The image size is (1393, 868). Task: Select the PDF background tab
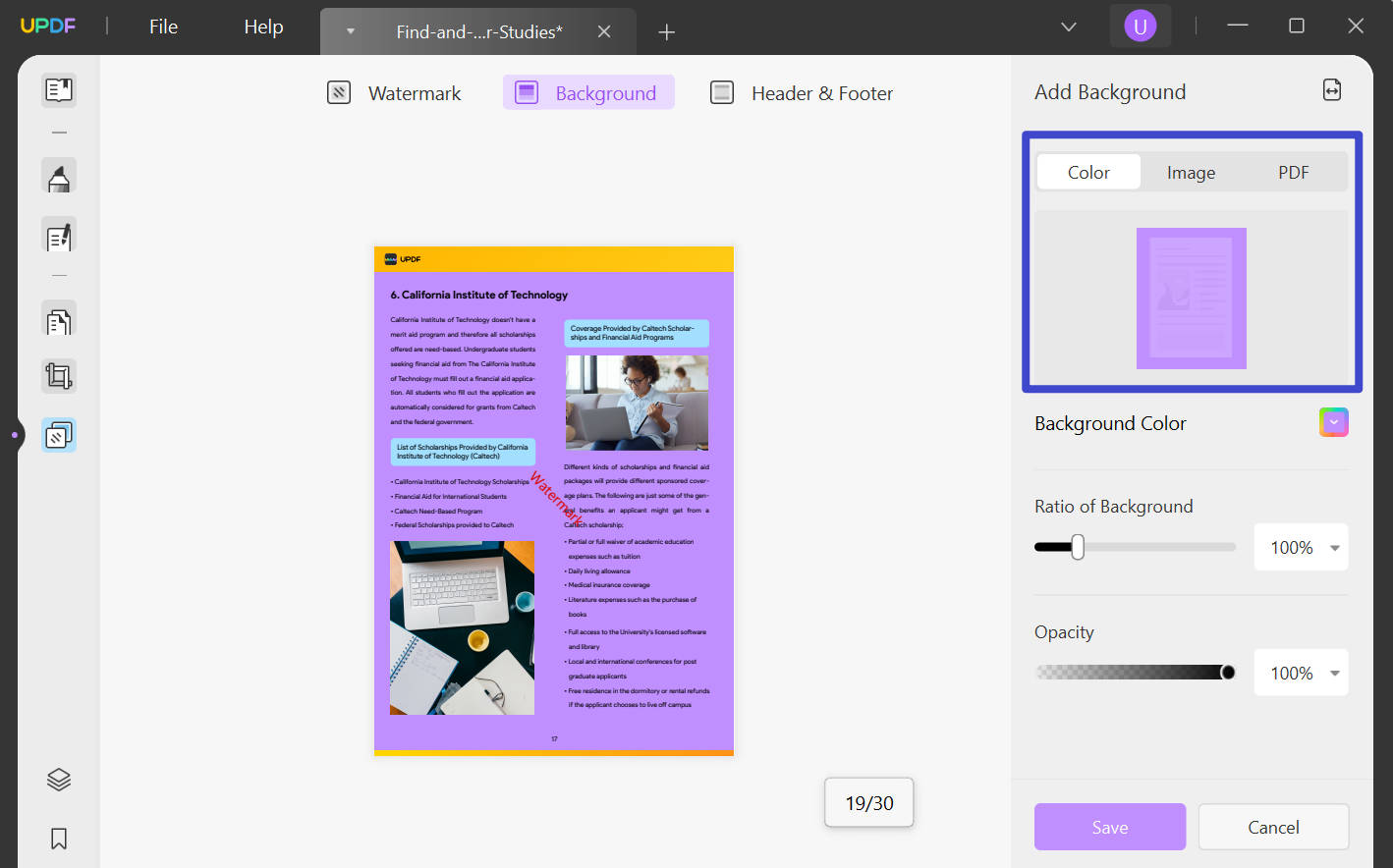pyautogui.click(x=1293, y=172)
